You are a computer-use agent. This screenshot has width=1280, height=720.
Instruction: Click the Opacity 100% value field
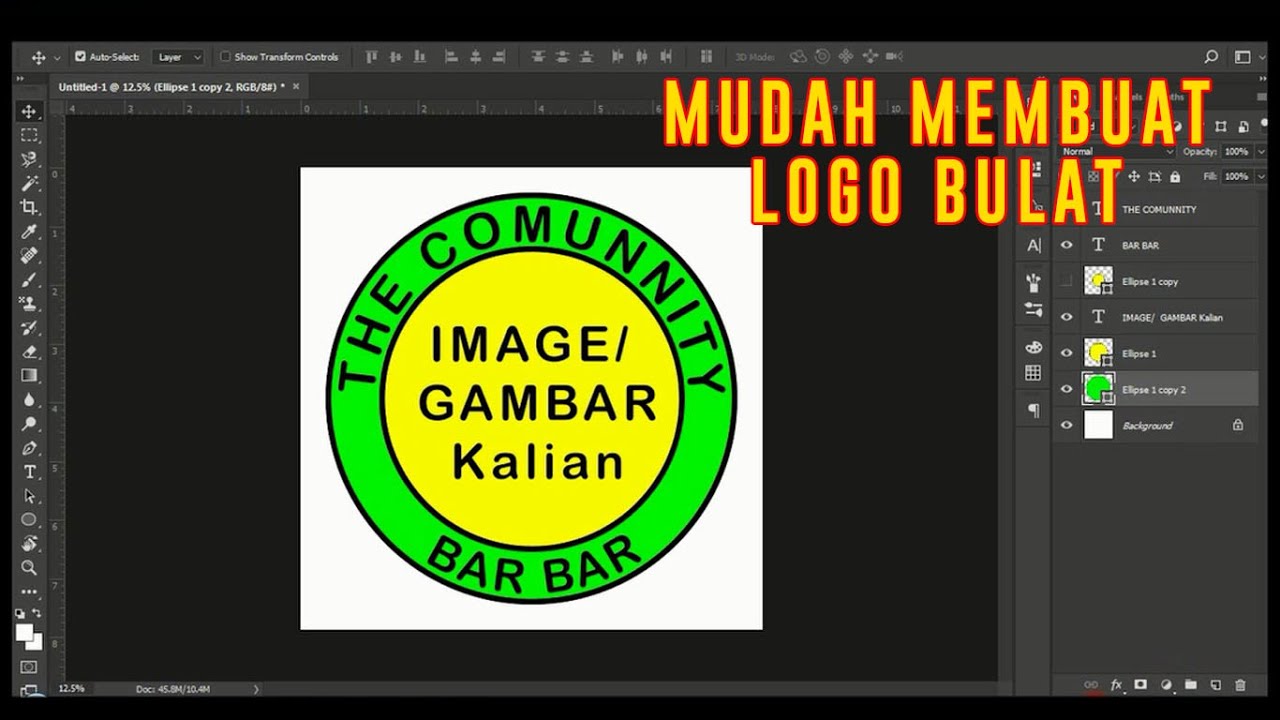(1236, 152)
